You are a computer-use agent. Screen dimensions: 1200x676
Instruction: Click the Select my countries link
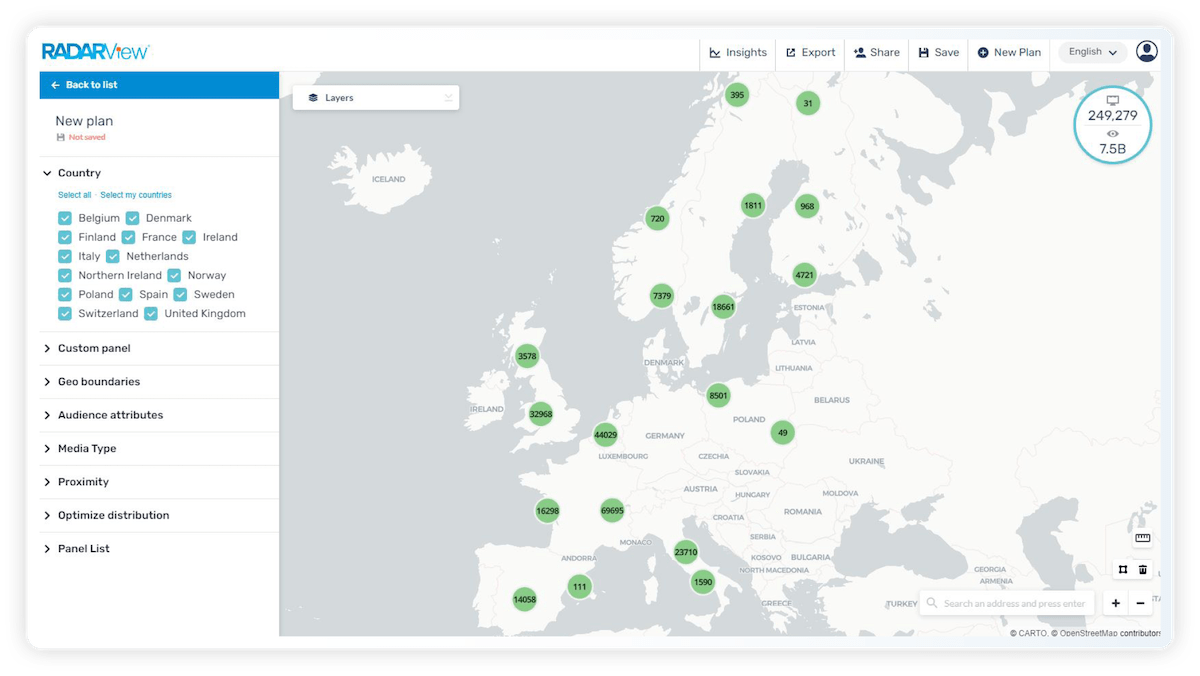coord(136,195)
